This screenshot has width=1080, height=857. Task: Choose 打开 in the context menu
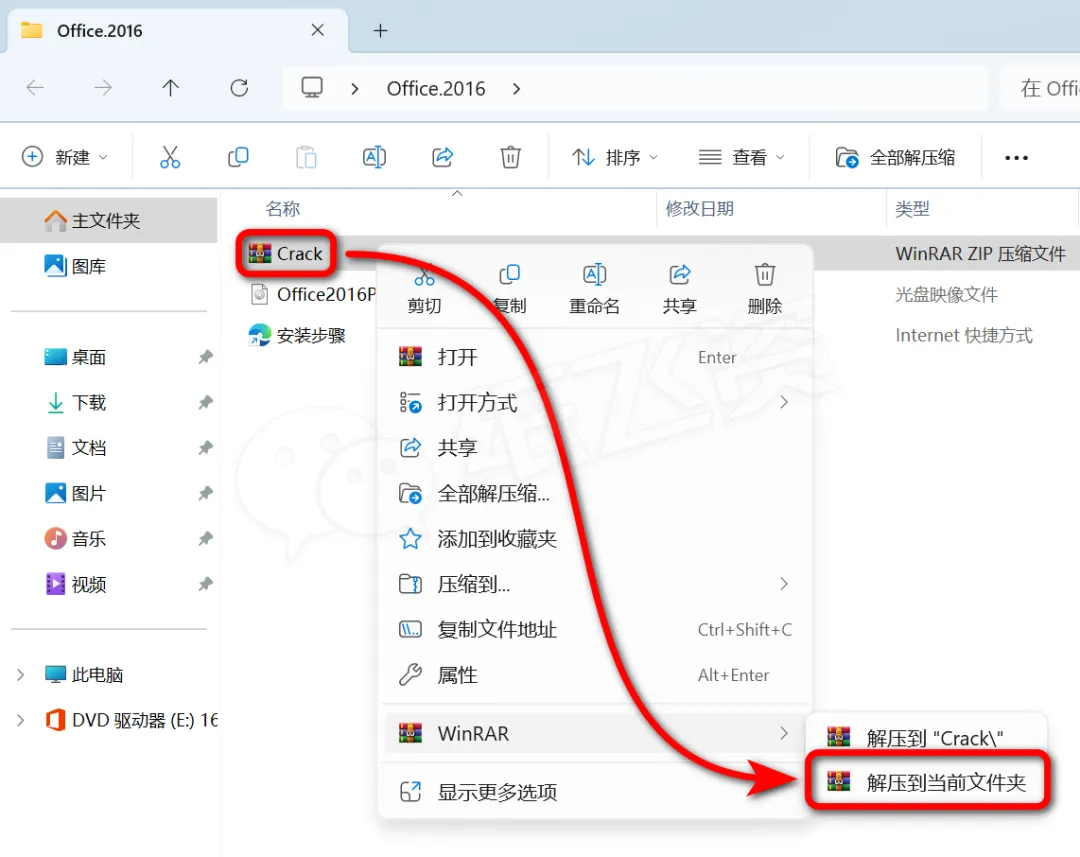pyautogui.click(x=595, y=357)
